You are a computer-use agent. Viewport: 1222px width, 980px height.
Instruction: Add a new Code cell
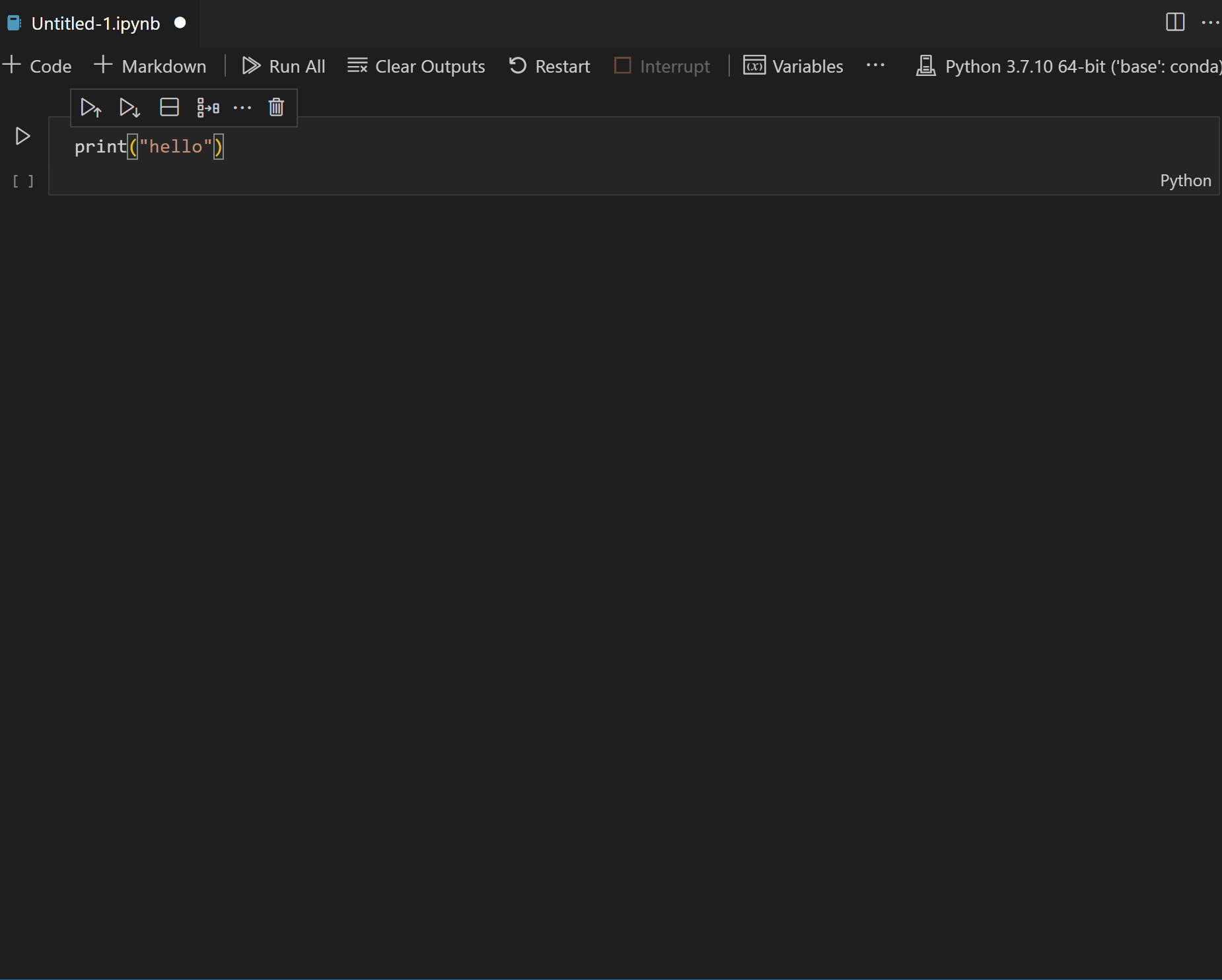(x=36, y=66)
